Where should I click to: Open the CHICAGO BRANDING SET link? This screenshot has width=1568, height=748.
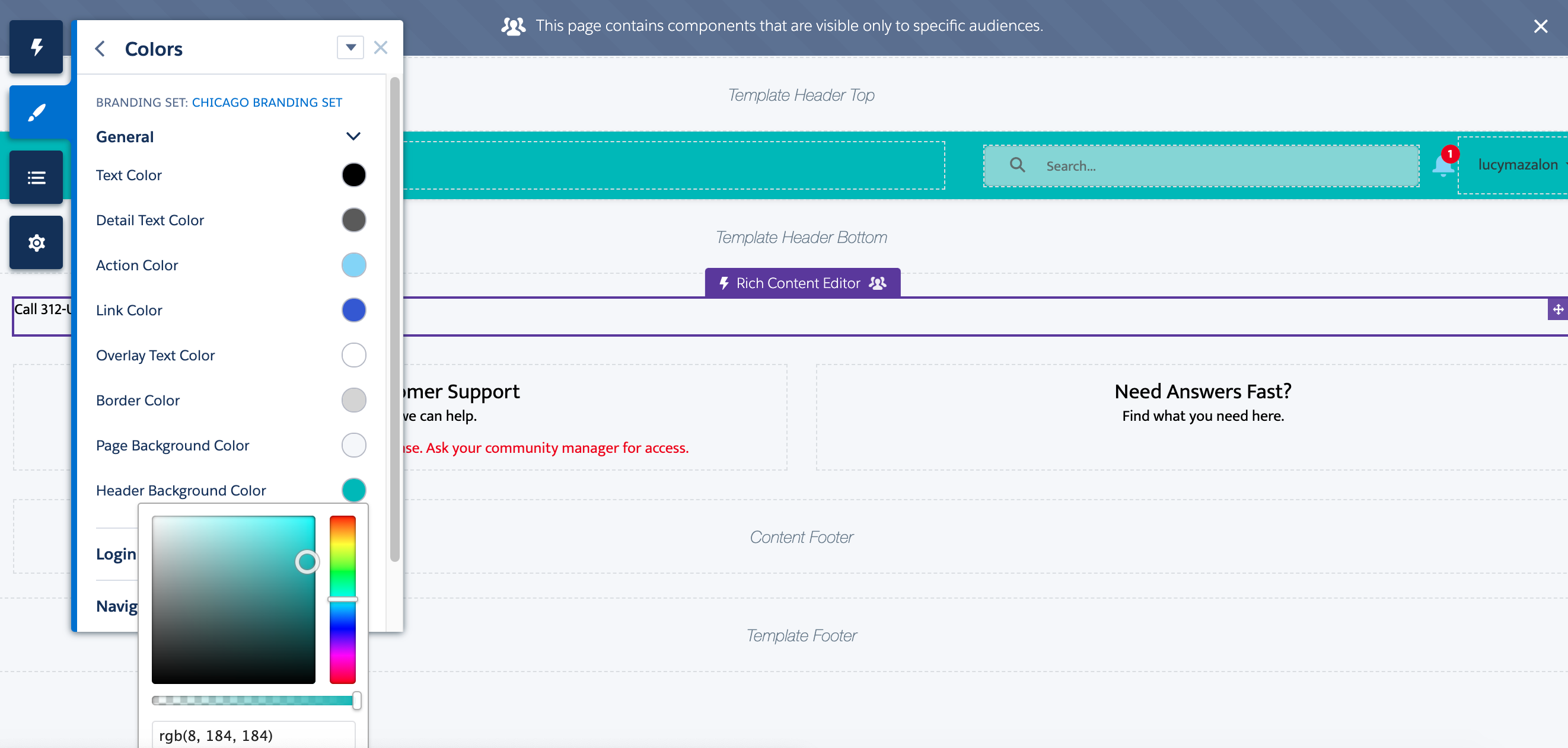pyautogui.click(x=267, y=102)
